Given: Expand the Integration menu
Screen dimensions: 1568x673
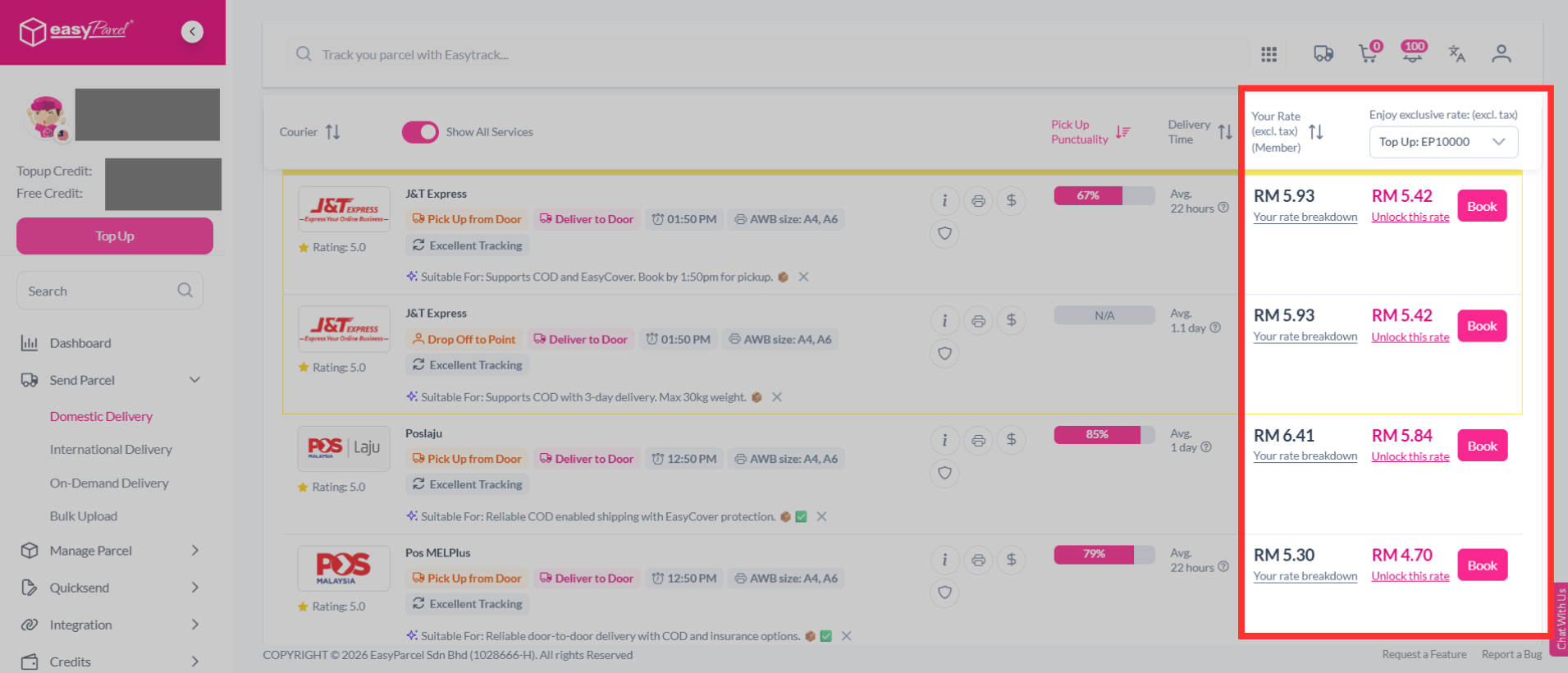Looking at the screenshot, I should [194, 625].
